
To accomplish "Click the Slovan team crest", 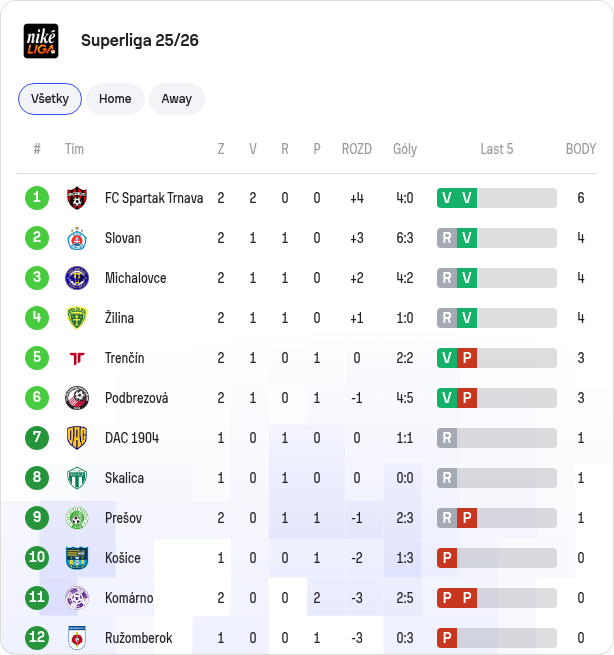I will [x=77, y=238].
